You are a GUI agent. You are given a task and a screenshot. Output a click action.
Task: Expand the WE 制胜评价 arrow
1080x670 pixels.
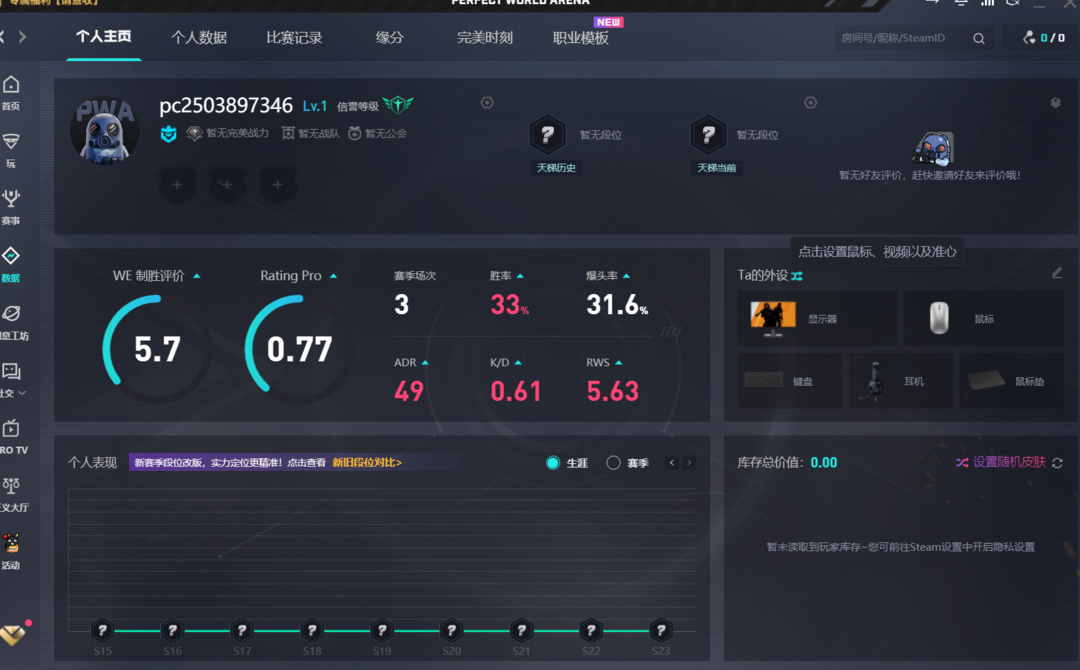(x=197, y=276)
